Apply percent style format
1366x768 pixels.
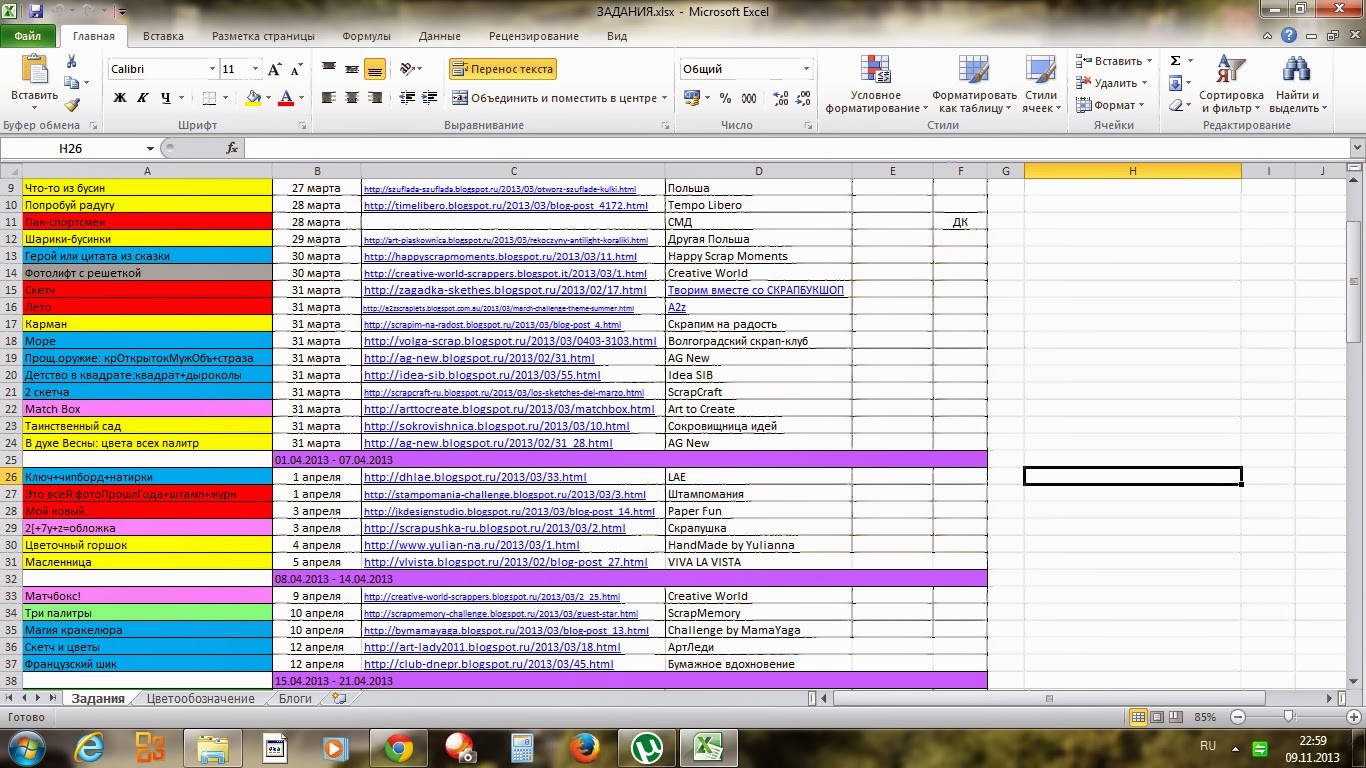pos(726,98)
